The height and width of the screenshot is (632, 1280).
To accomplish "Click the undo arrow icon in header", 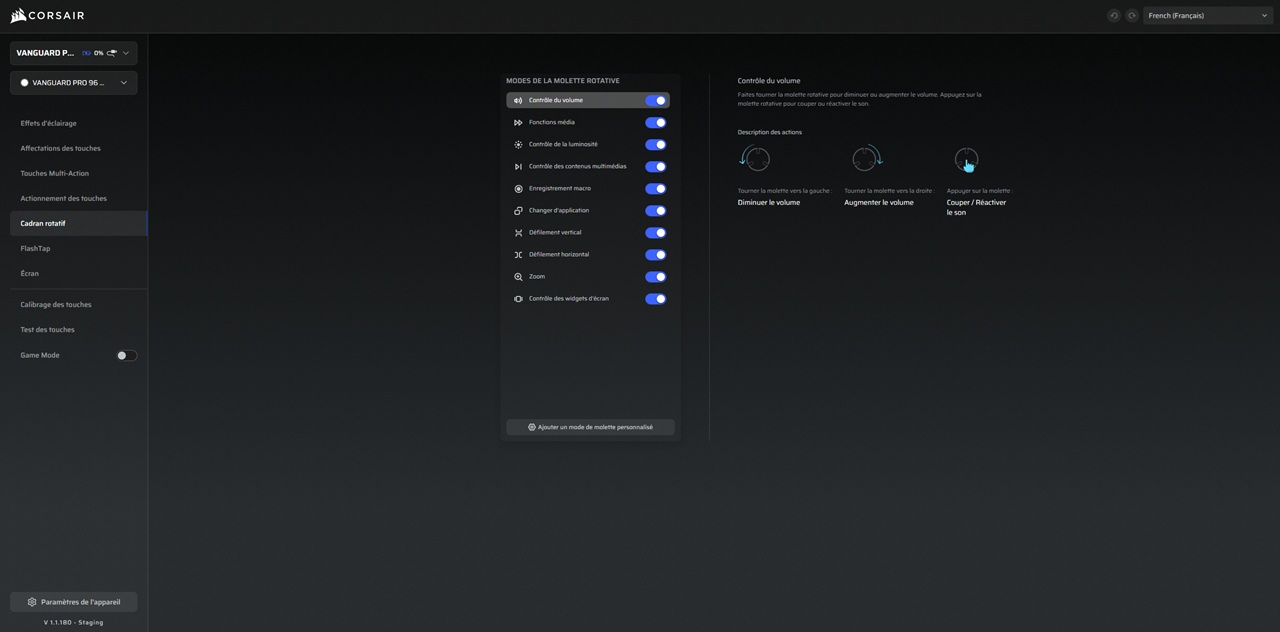I will click(x=1114, y=16).
